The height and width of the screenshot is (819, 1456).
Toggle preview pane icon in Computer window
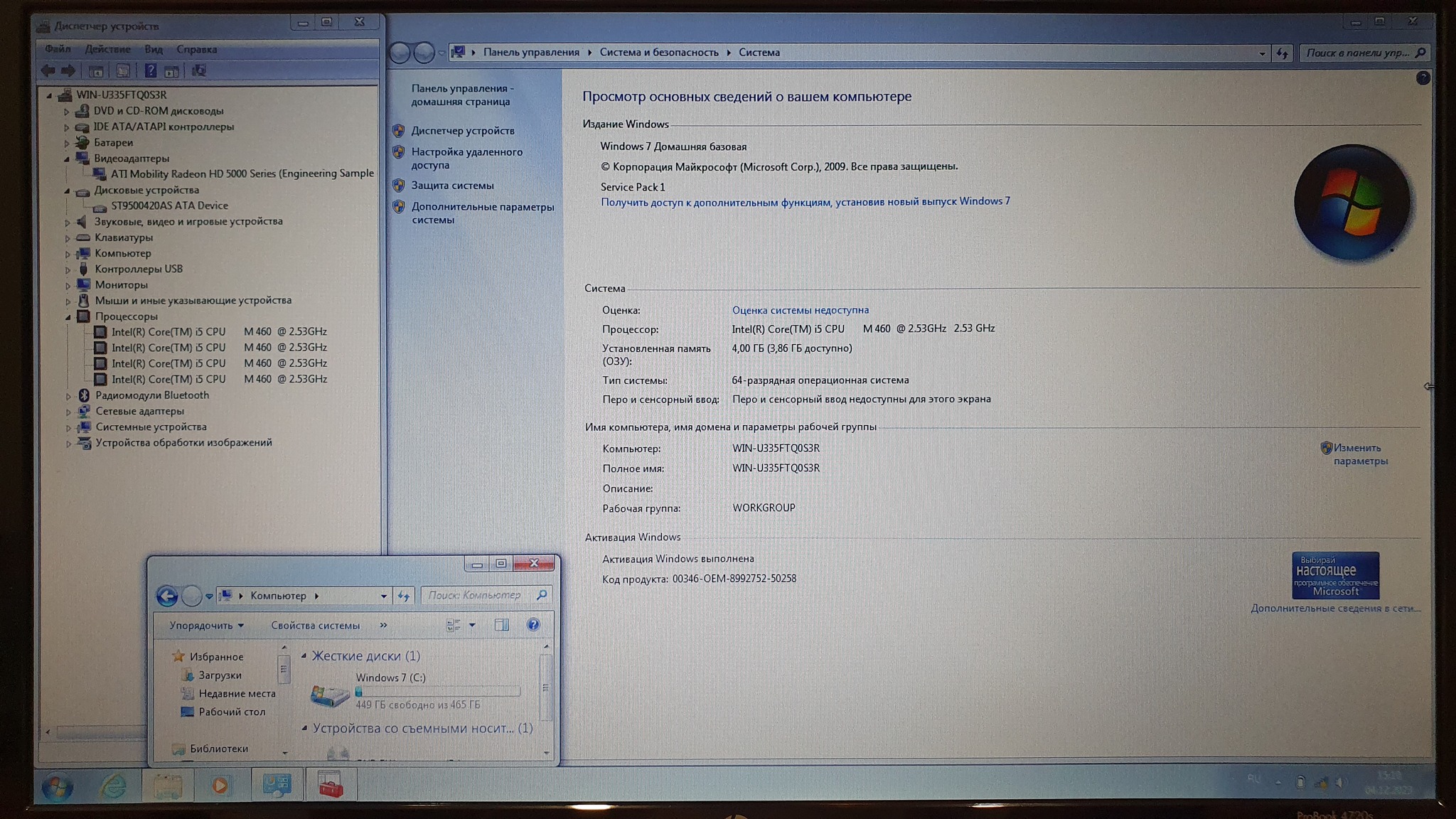tap(501, 625)
